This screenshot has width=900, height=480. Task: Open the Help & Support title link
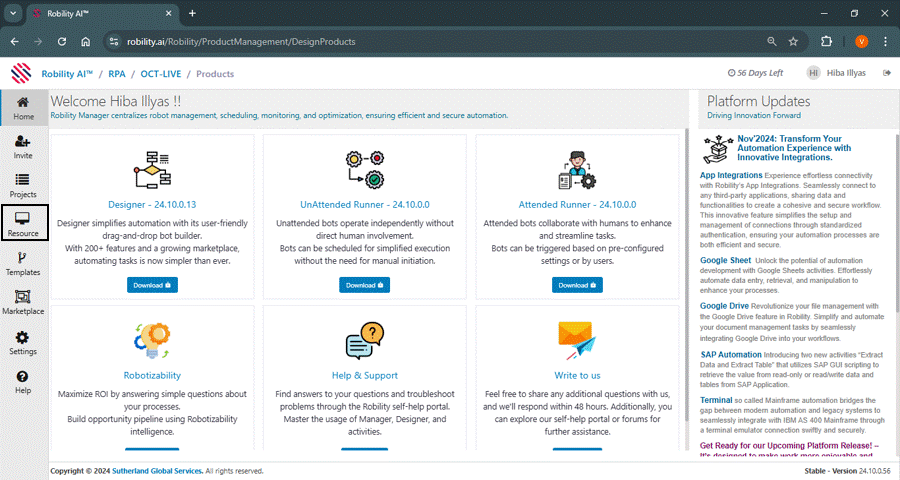coord(364,376)
